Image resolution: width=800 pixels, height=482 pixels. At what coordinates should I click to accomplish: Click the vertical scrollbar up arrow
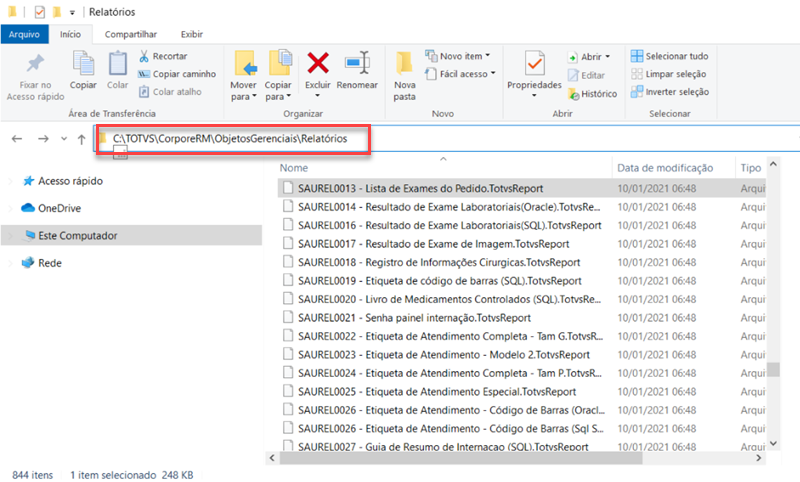coord(773,164)
